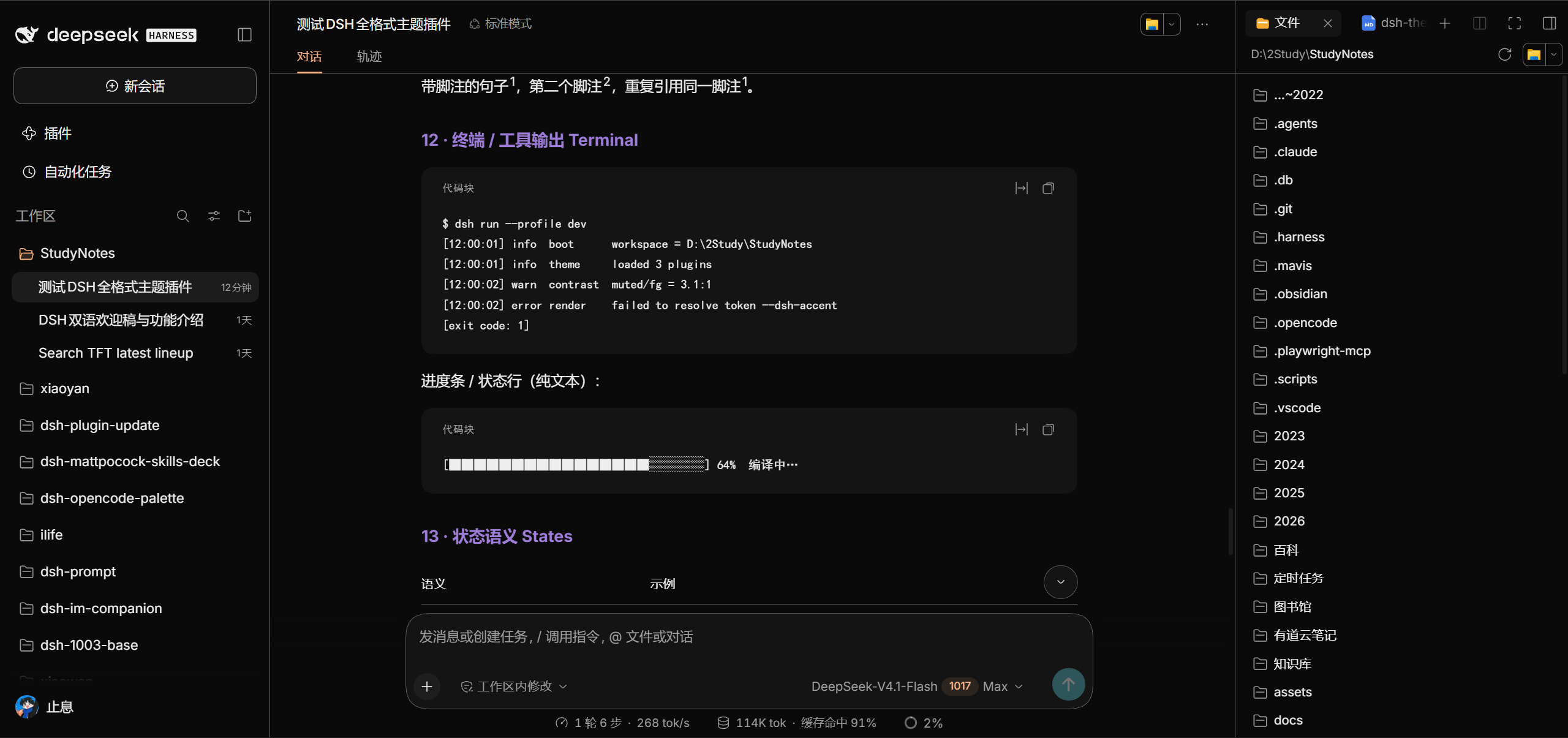Click heading 13 · 状态语义 States
Screen dimensions: 1568x738
(x=497, y=537)
